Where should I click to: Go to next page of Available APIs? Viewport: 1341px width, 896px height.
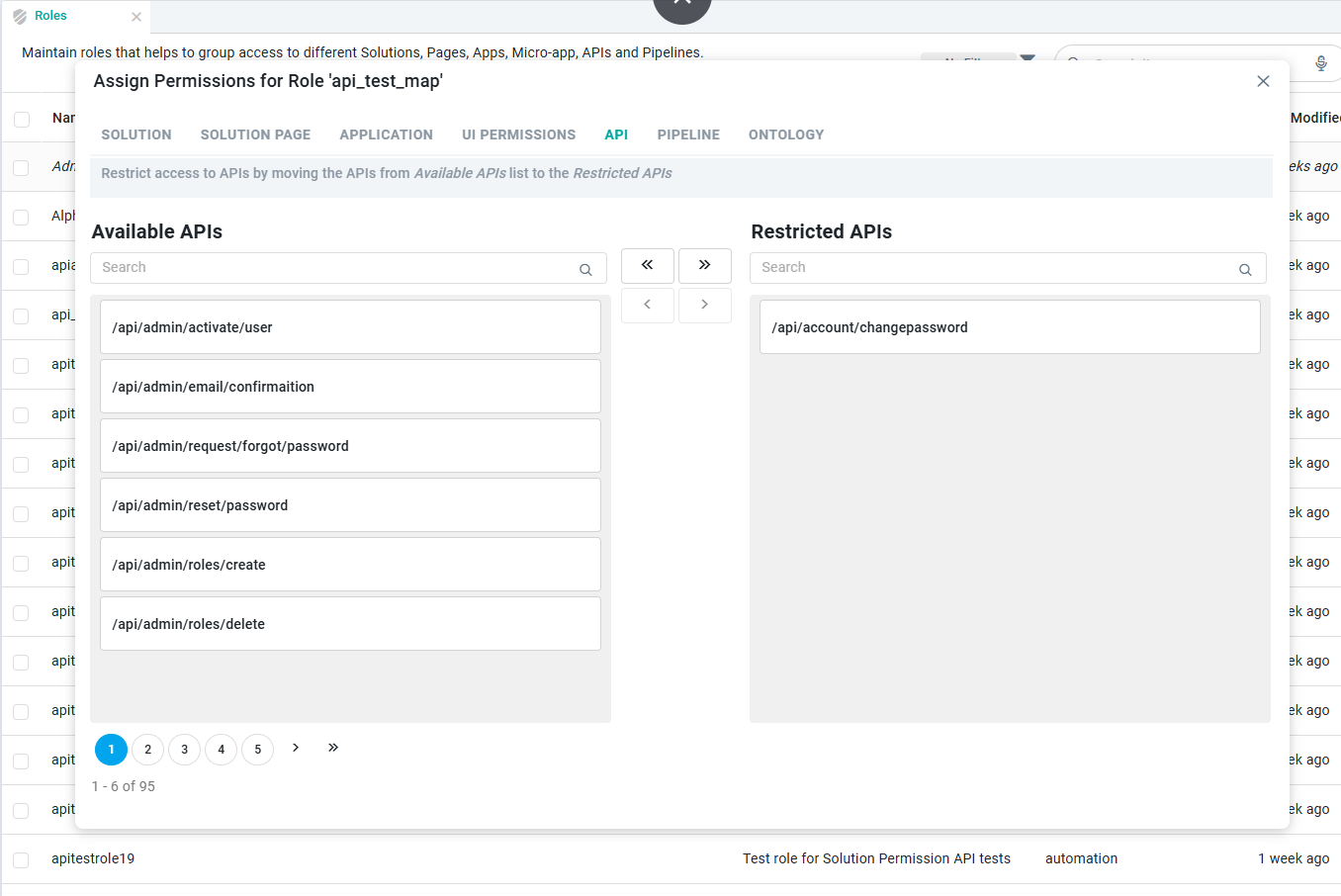296,748
